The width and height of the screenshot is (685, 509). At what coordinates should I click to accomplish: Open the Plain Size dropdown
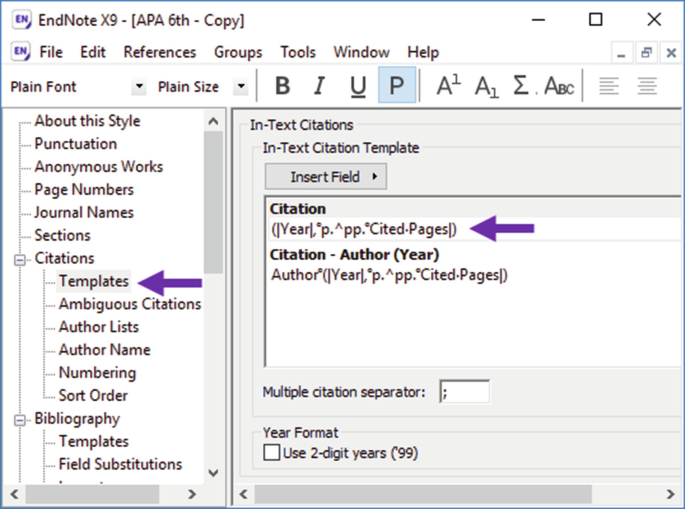[x=241, y=87]
